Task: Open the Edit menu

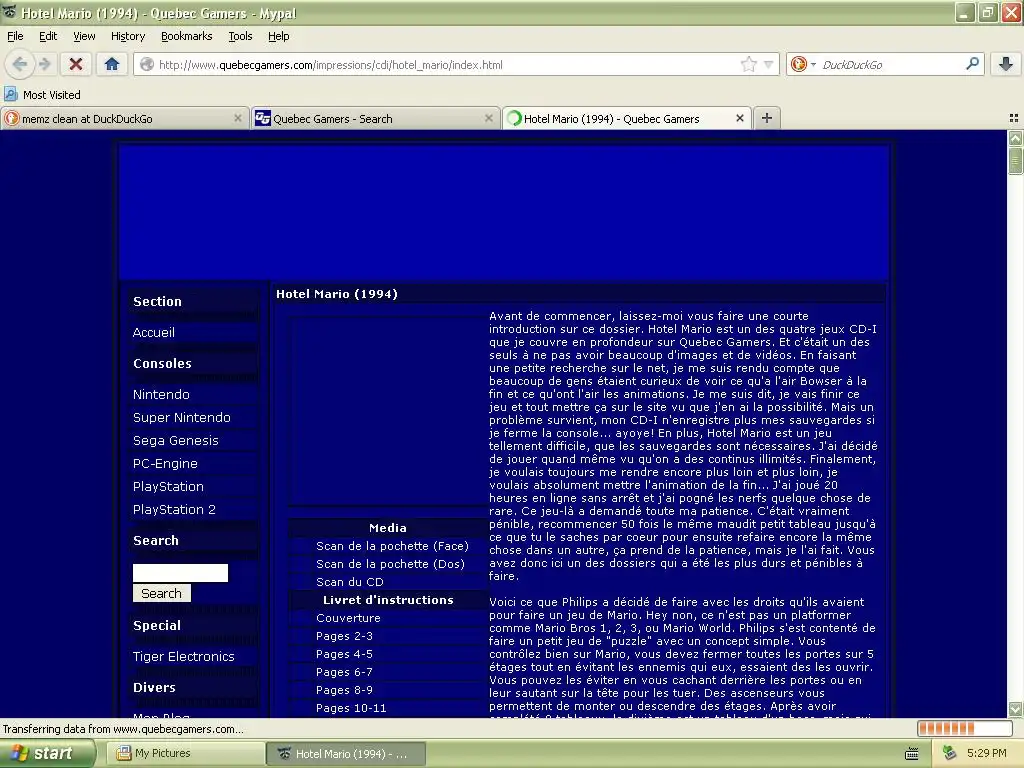Action: pos(48,36)
